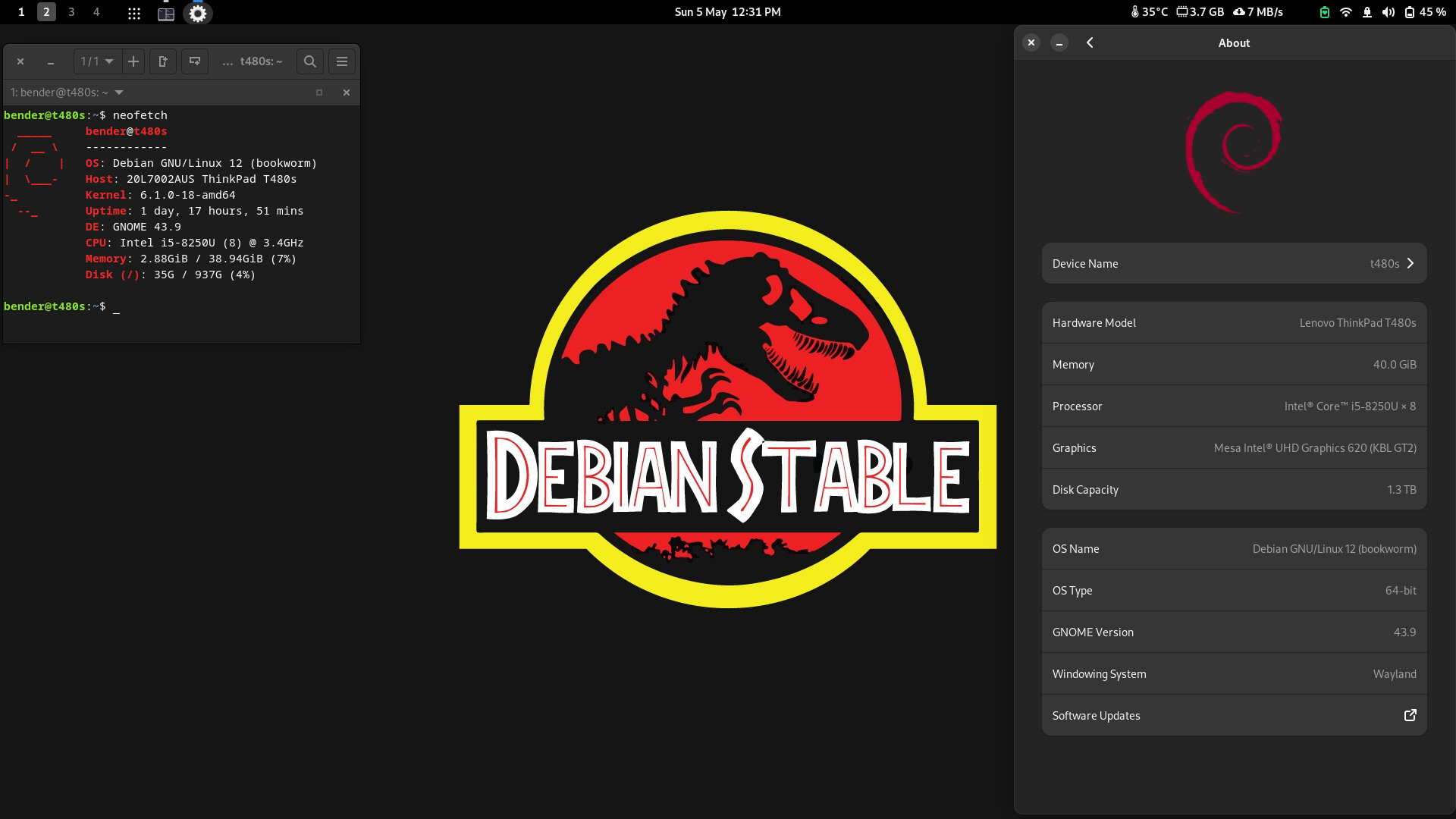Open the Software Updates row

pos(1235,715)
